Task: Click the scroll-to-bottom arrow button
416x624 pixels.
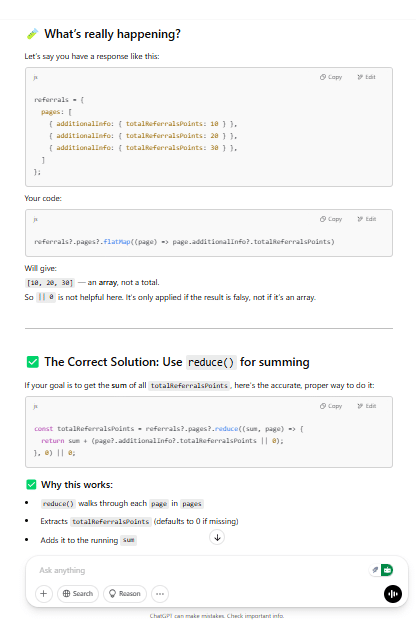Action: click(x=217, y=537)
